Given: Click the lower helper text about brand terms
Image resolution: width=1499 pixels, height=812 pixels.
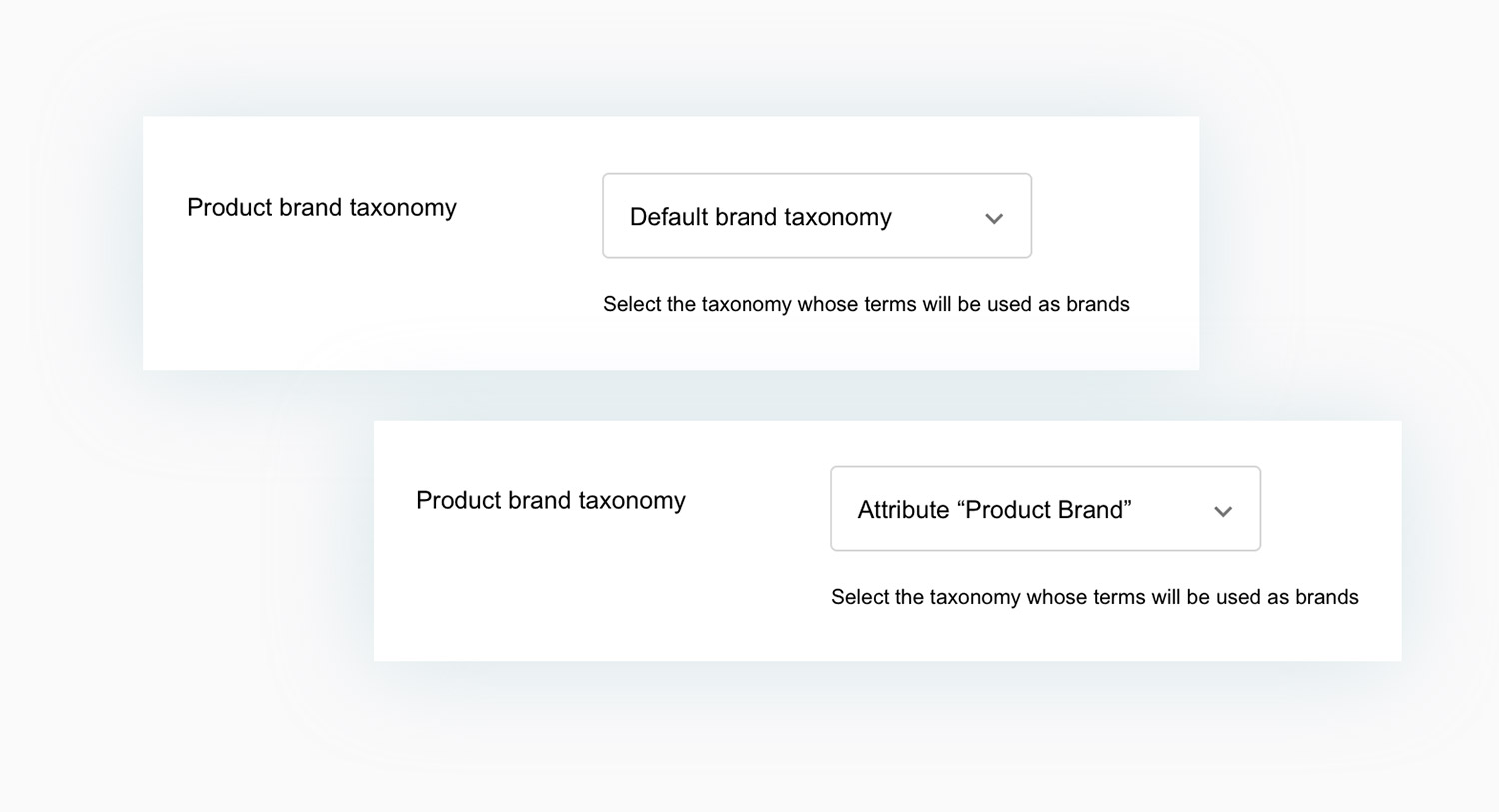Looking at the screenshot, I should (x=1094, y=597).
